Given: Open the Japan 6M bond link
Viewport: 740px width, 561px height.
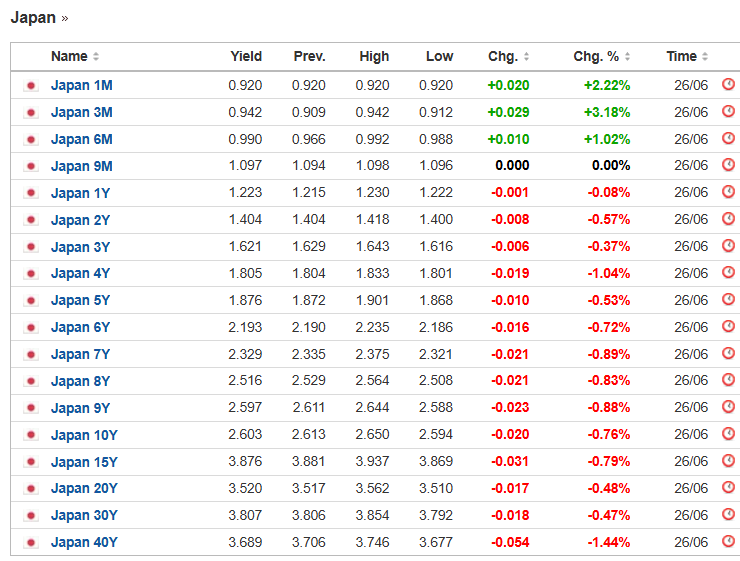Looking at the screenshot, I should coord(82,139).
